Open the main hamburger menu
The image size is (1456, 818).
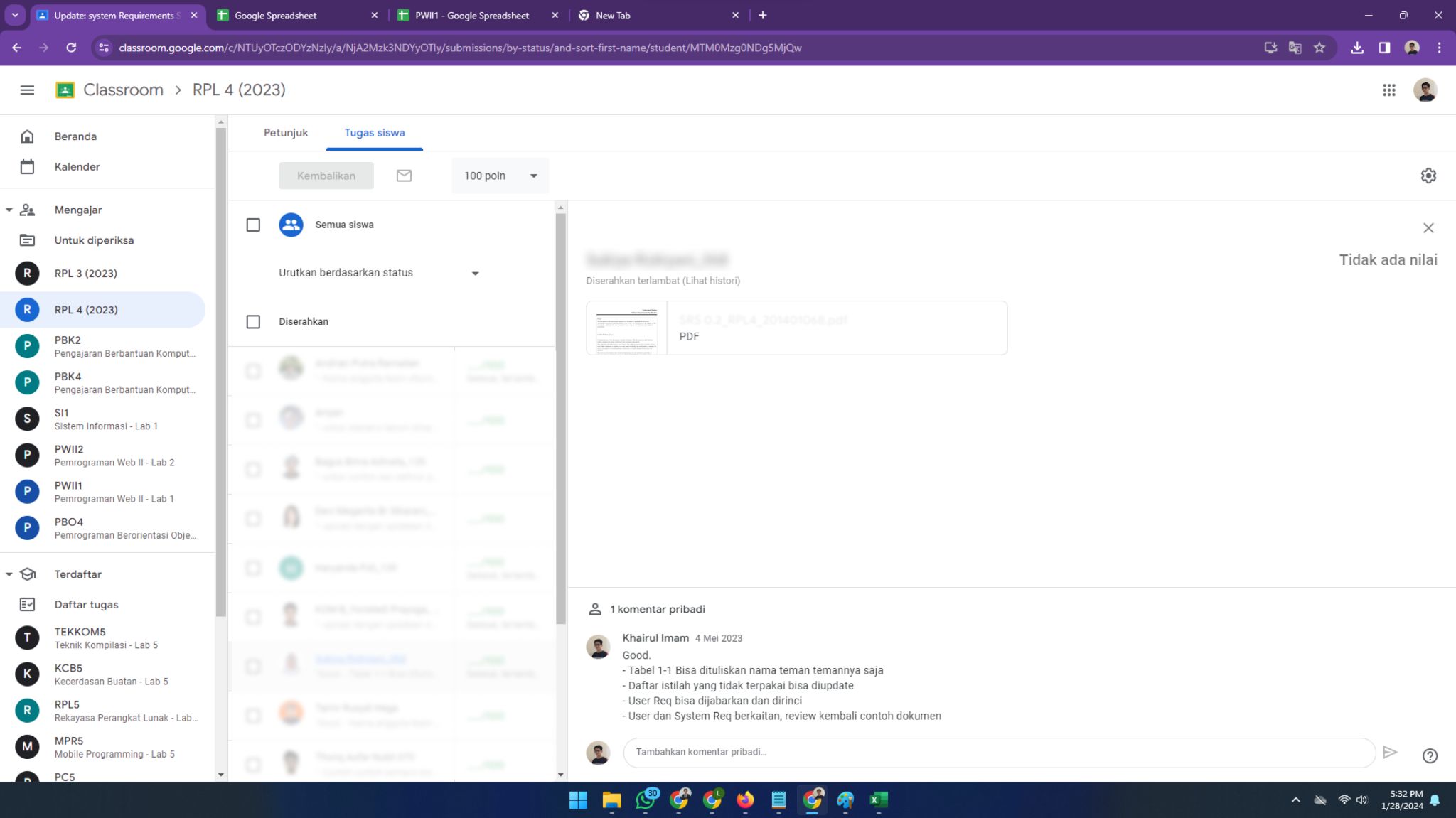pos(27,90)
